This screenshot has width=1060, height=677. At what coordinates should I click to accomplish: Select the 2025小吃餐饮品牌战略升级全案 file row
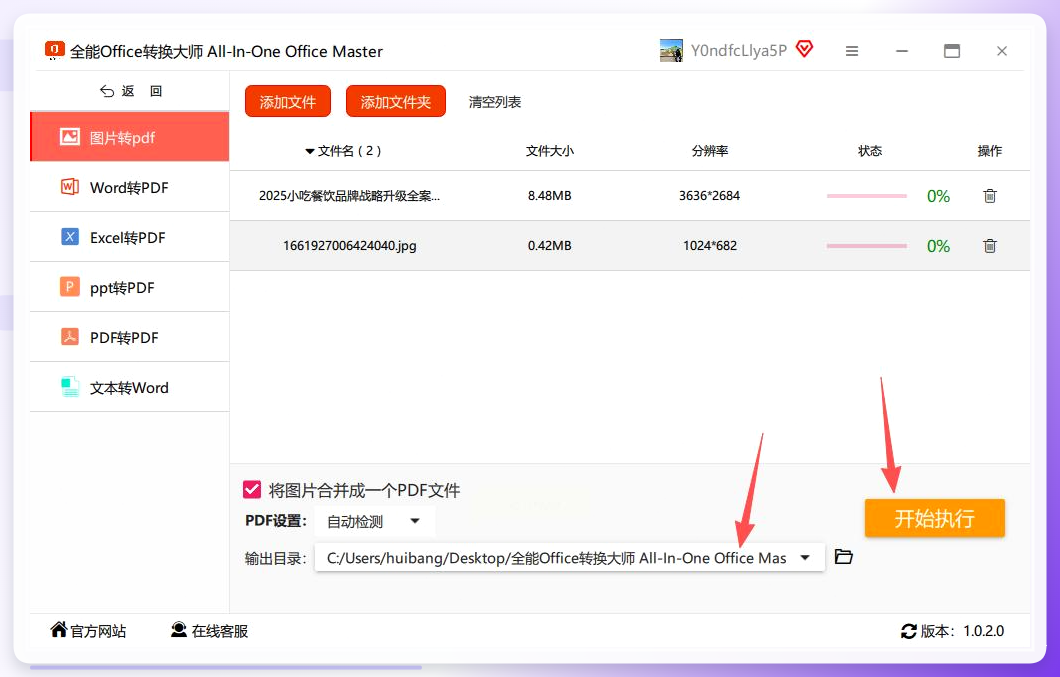tap(629, 195)
